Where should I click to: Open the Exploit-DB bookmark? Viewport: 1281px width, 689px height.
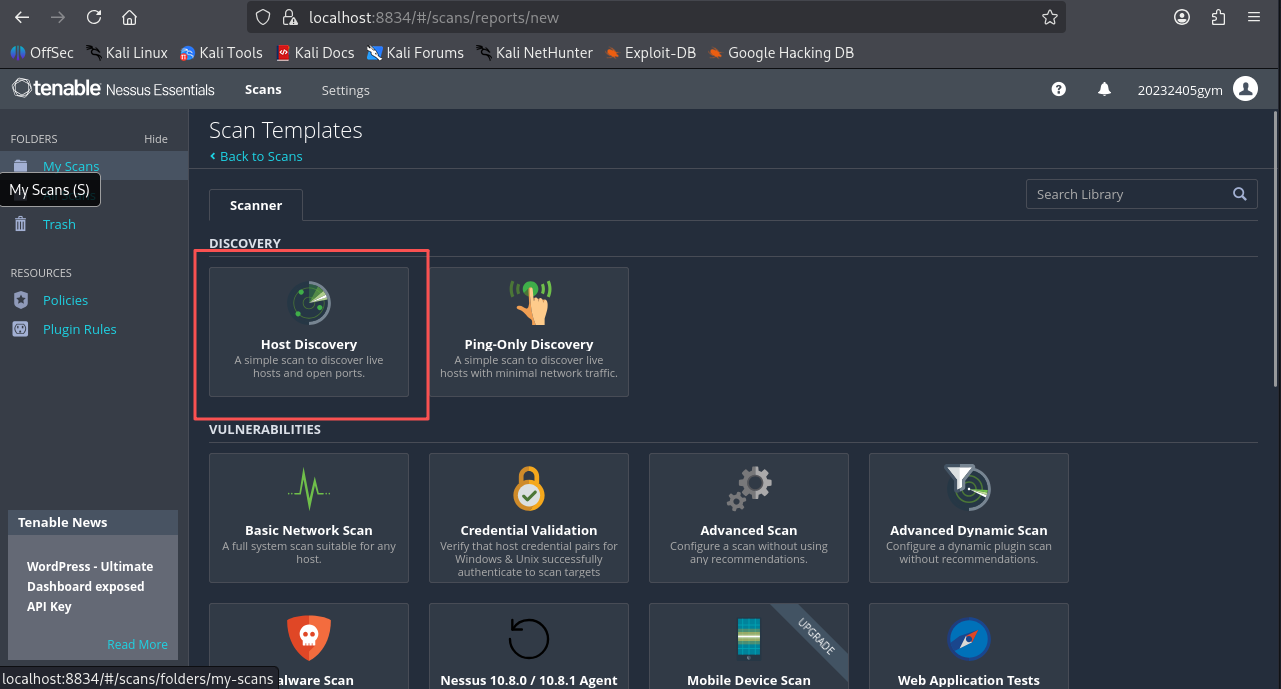[x=650, y=53]
